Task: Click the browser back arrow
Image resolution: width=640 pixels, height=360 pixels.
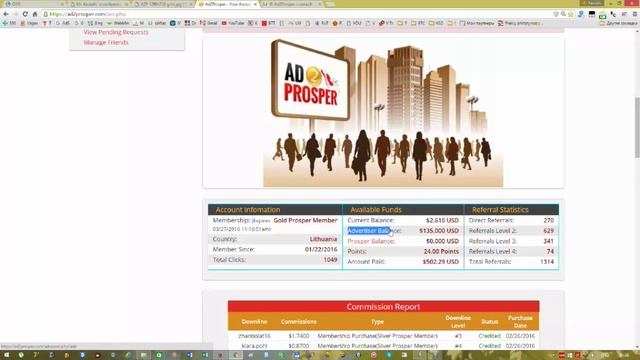Action: point(6,14)
